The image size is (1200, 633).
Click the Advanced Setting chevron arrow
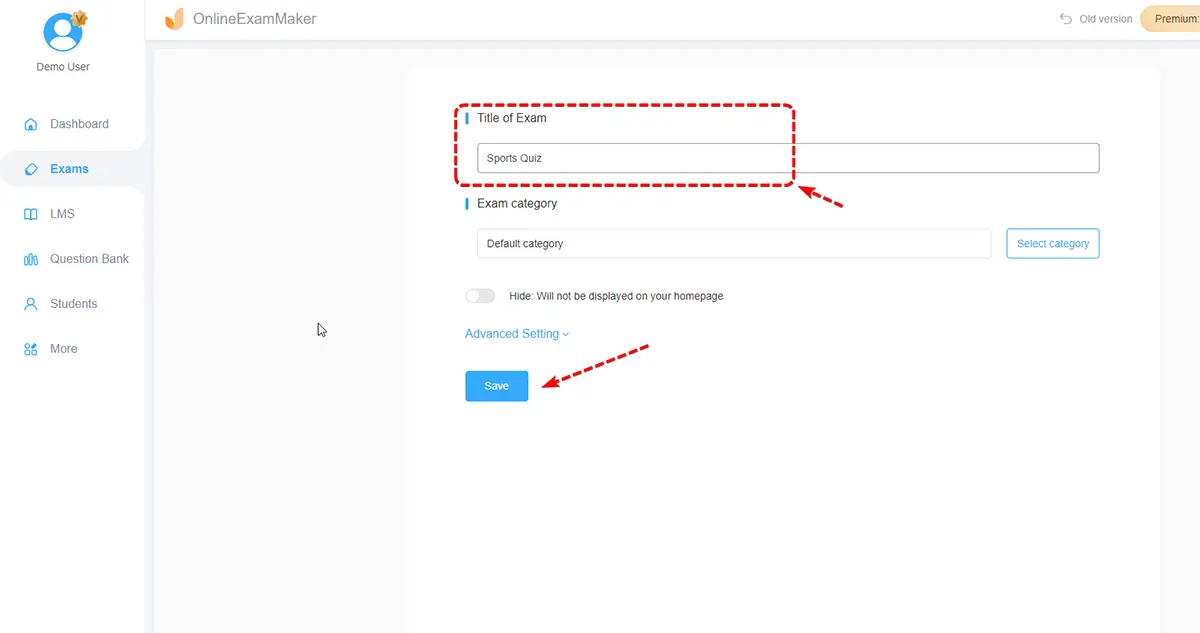point(566,335)
